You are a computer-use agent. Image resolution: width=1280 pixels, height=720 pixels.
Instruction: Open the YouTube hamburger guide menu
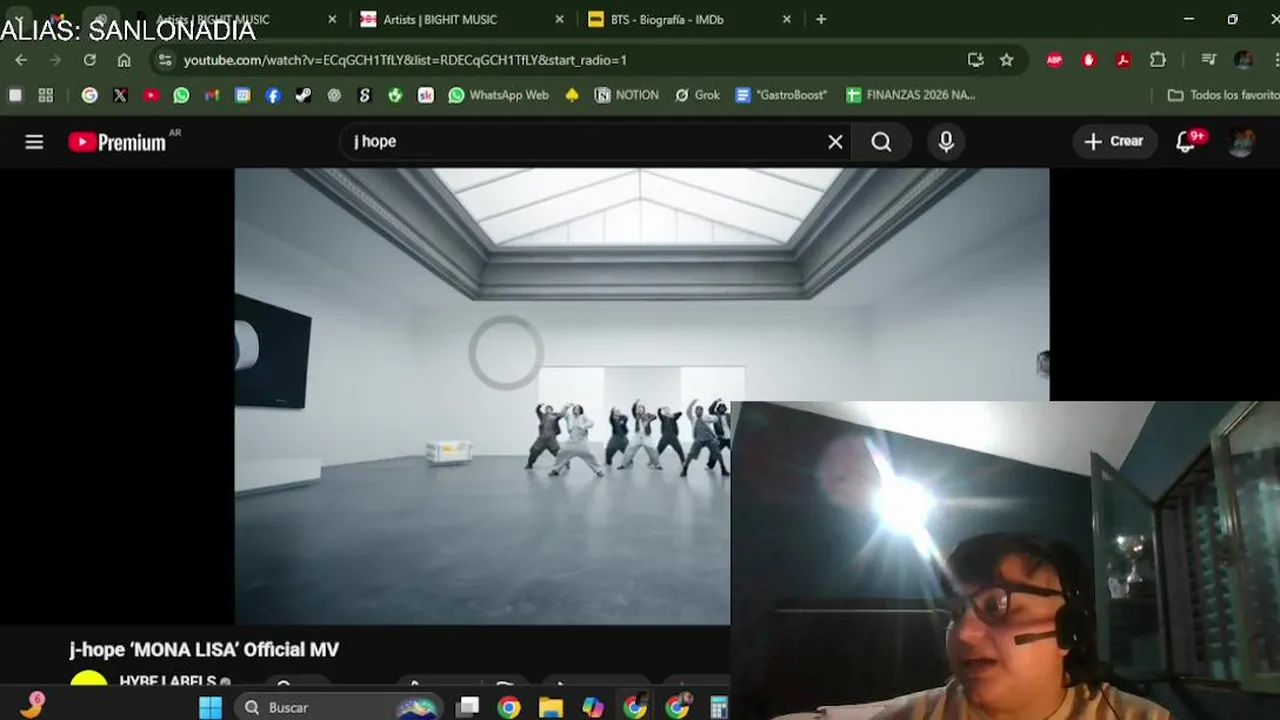click(34, 142)
